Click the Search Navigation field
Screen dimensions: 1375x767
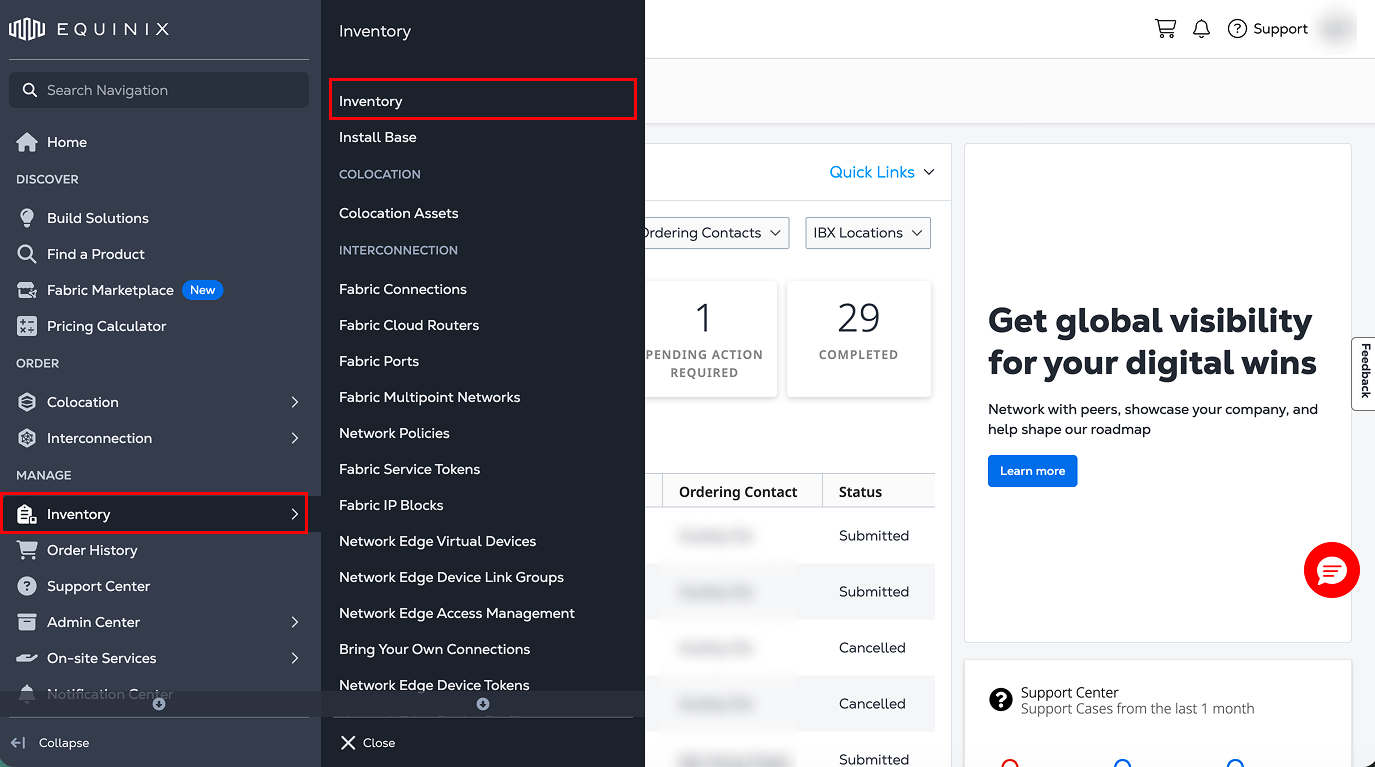coord(159,90)
